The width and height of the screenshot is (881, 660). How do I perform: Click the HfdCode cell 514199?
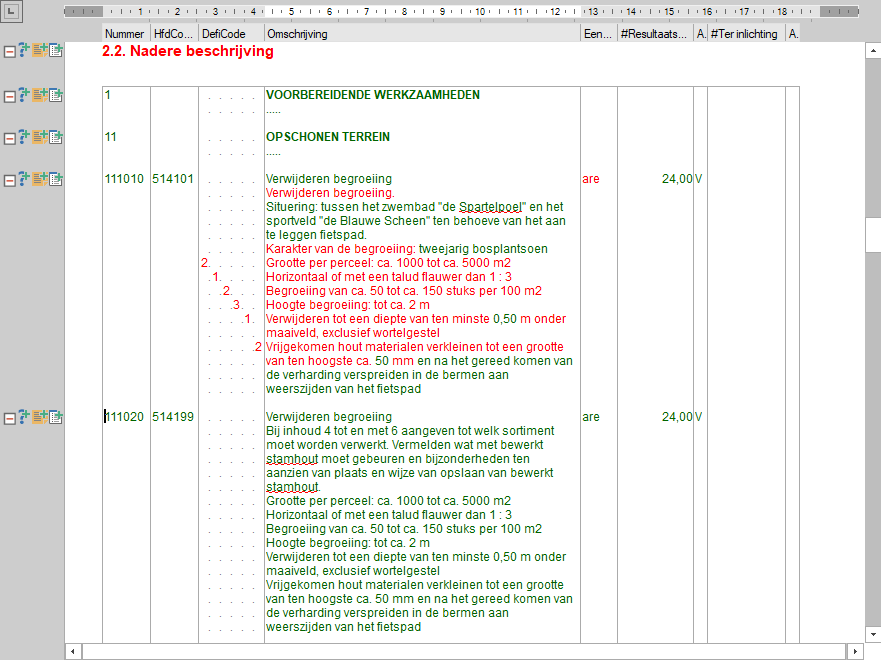click(x=173, y=417)
